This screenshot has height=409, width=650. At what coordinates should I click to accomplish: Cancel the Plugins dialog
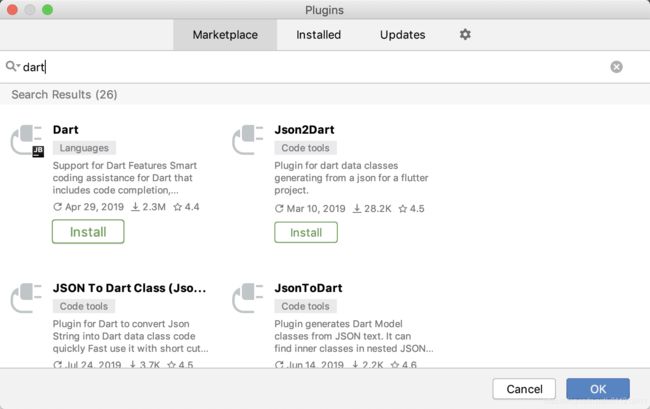524,389
